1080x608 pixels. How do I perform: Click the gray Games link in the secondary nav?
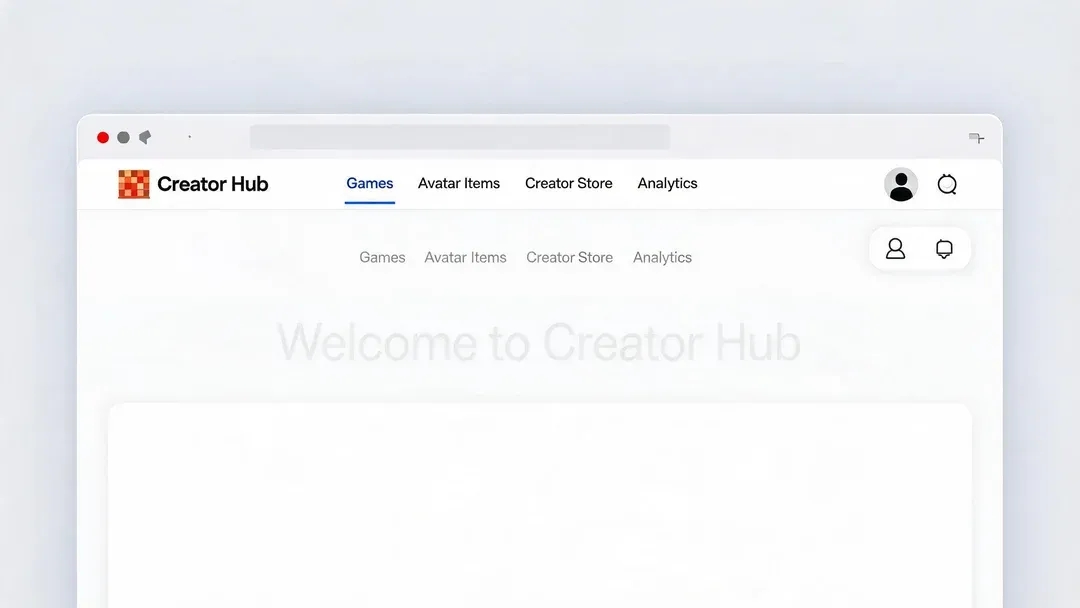(382, 258)
